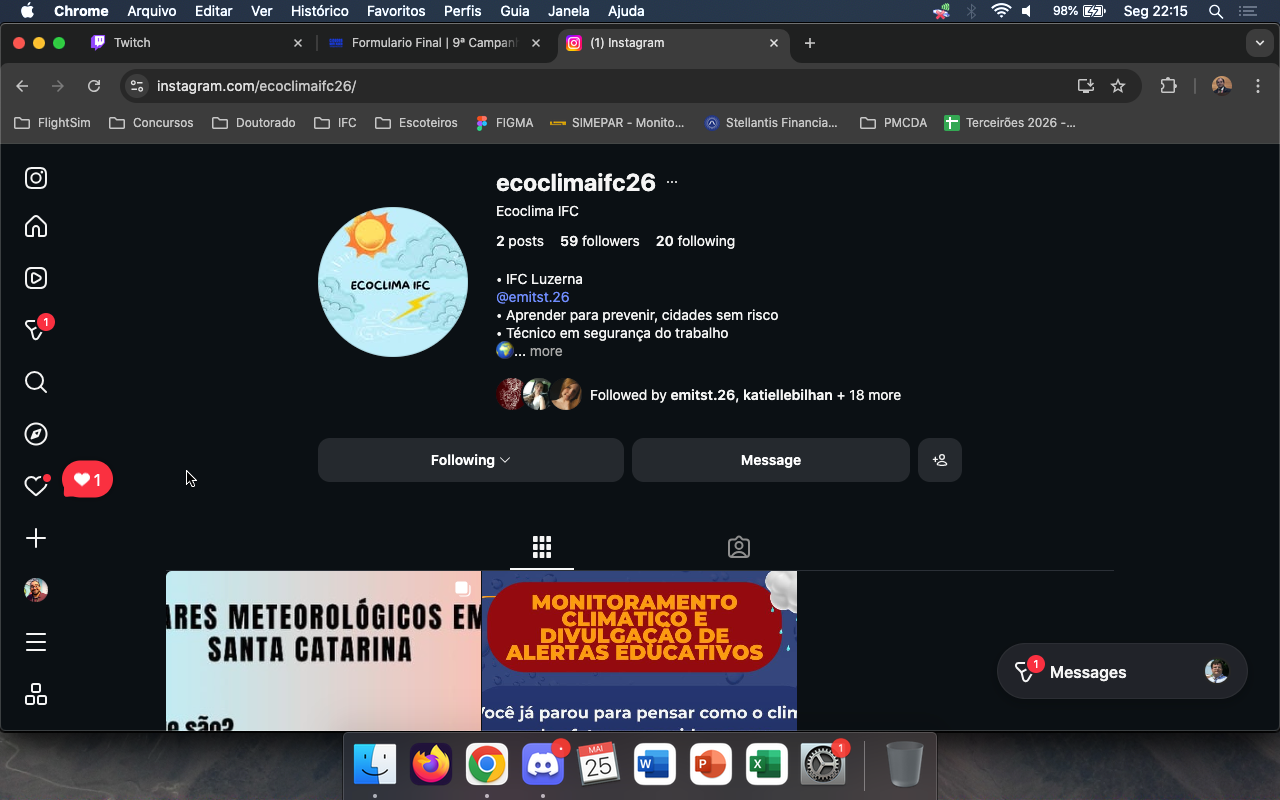Click the Ecoclima IFC profile picture
This screenshot has height=800, width=1280.
[393, 282]
